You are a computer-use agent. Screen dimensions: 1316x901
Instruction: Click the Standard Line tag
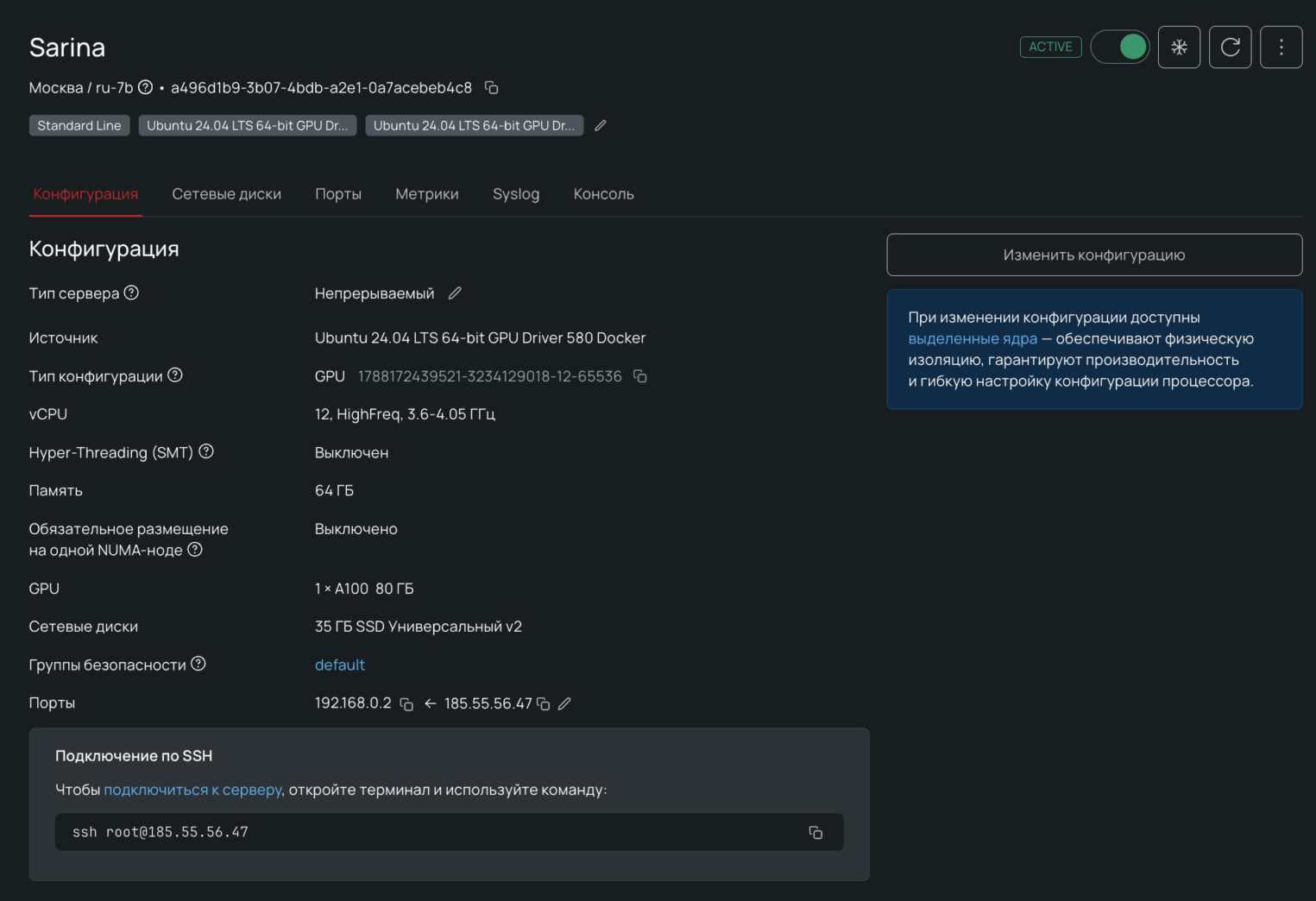click(x=79, y=125)
